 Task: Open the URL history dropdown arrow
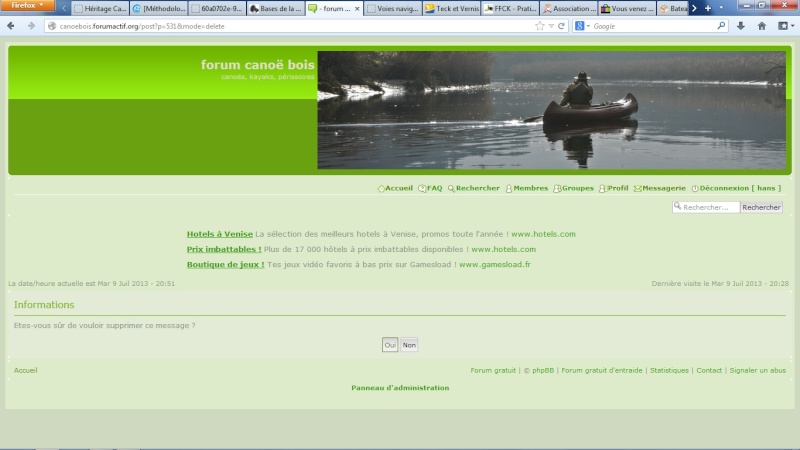[551, 26]
